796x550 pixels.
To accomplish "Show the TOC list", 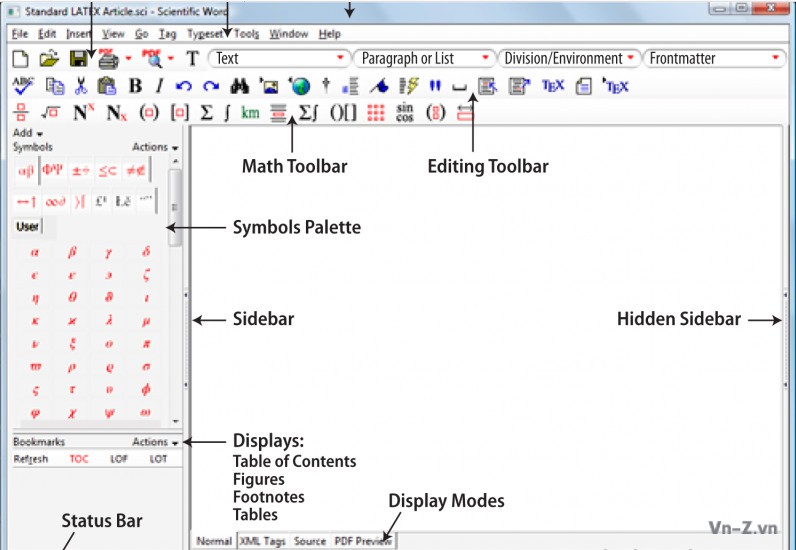I will 79,459.
